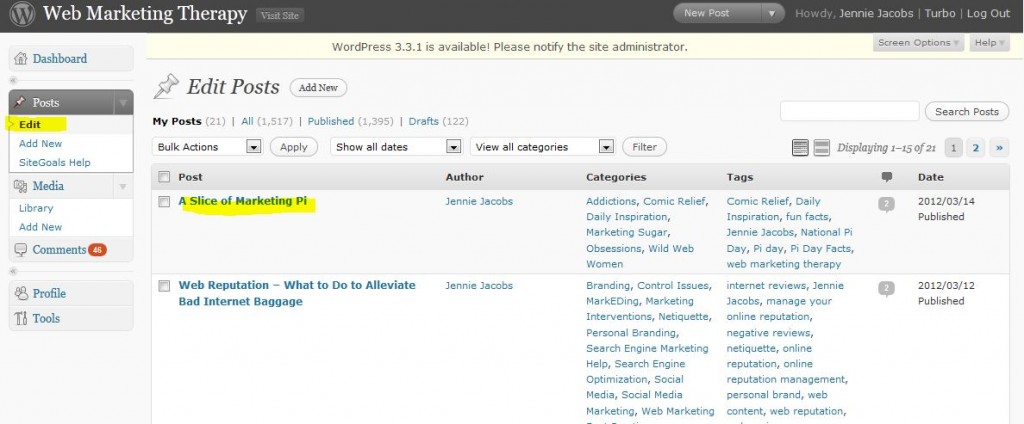Toggle the select-all posts checkbox
Image resolution: width=1024 pixels, height=424 pixels.
[x=165, y=176]
